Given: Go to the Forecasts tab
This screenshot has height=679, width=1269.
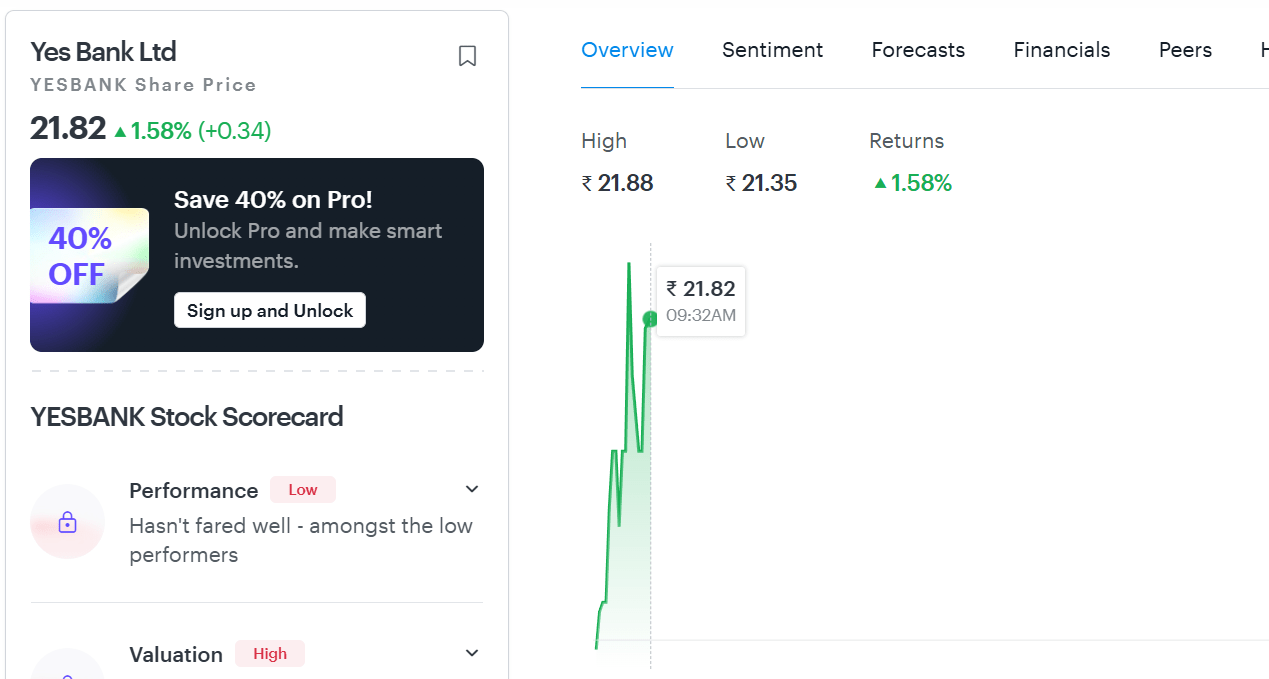Looking at the screenshot, I should (918, 50).
